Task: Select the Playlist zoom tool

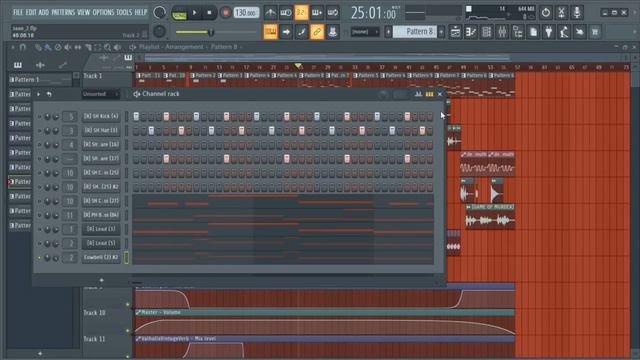Action: [x=107, y=47]
